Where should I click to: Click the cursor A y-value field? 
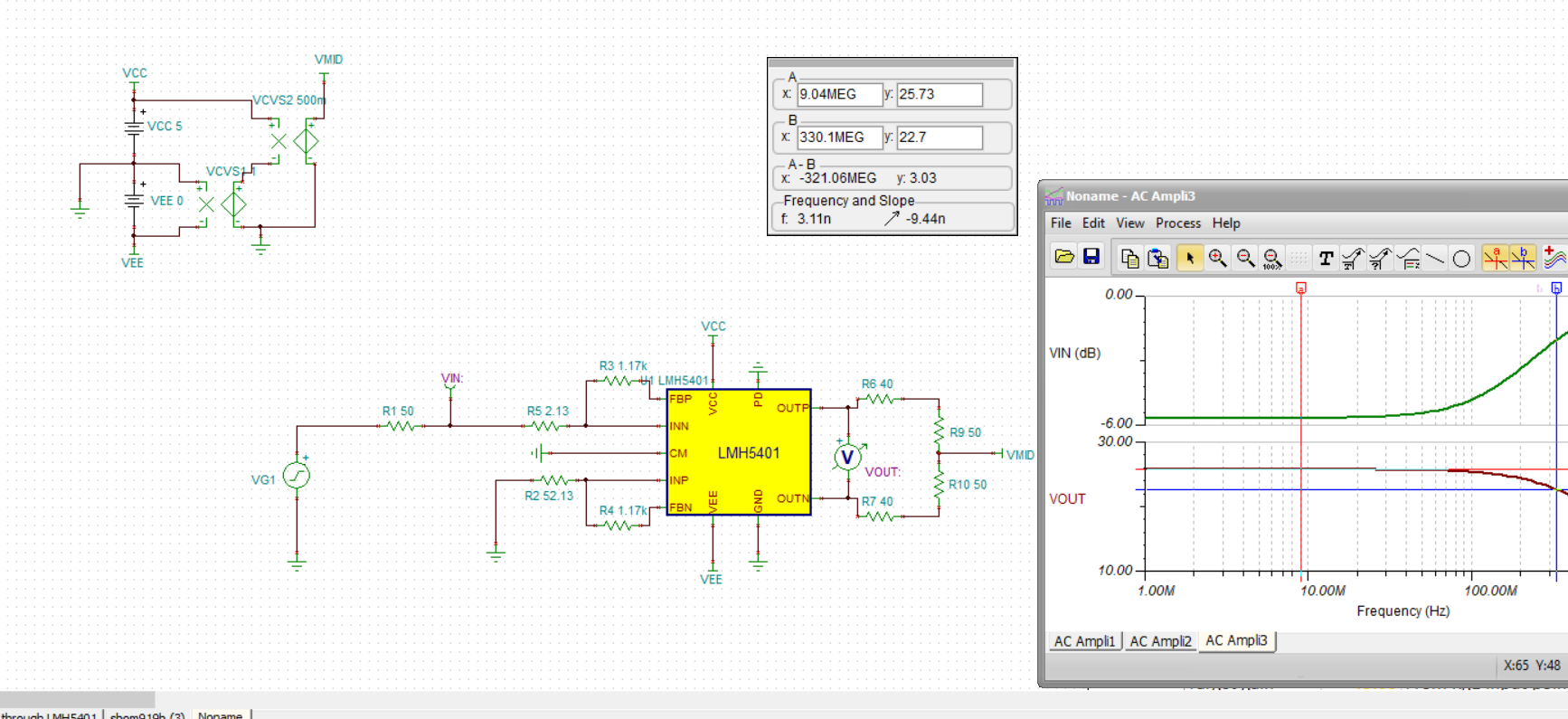point(940,94)
